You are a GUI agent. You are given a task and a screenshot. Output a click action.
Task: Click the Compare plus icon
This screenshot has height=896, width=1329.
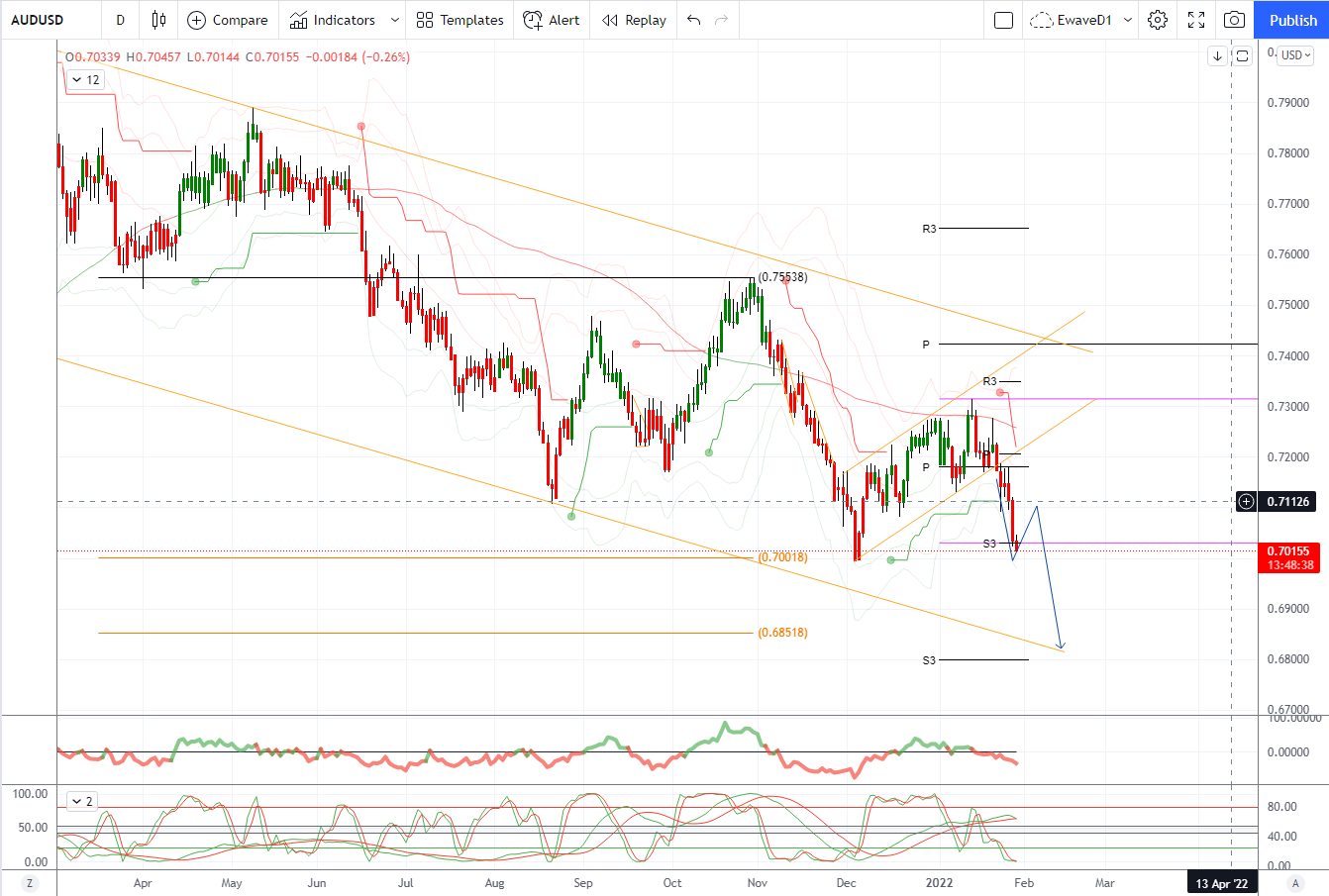click(x=196, y=20)
